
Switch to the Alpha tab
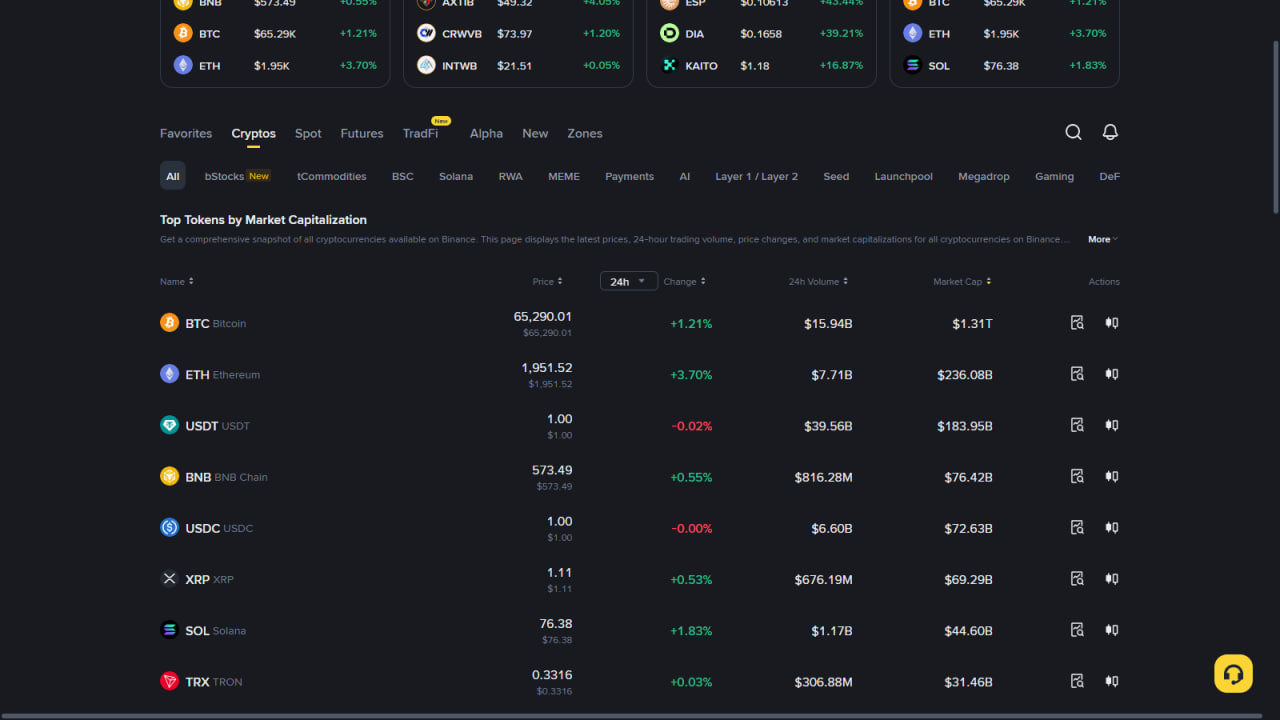[486, 133]
